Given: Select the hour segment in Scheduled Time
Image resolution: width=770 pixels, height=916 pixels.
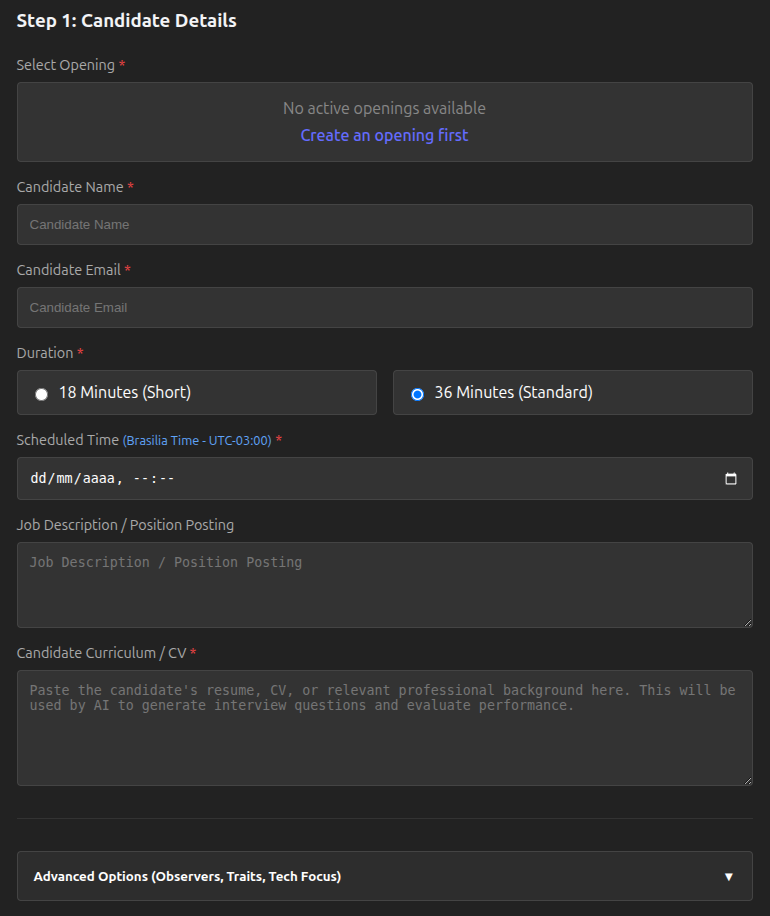Looking at the screenshot, I should point(141,479).
